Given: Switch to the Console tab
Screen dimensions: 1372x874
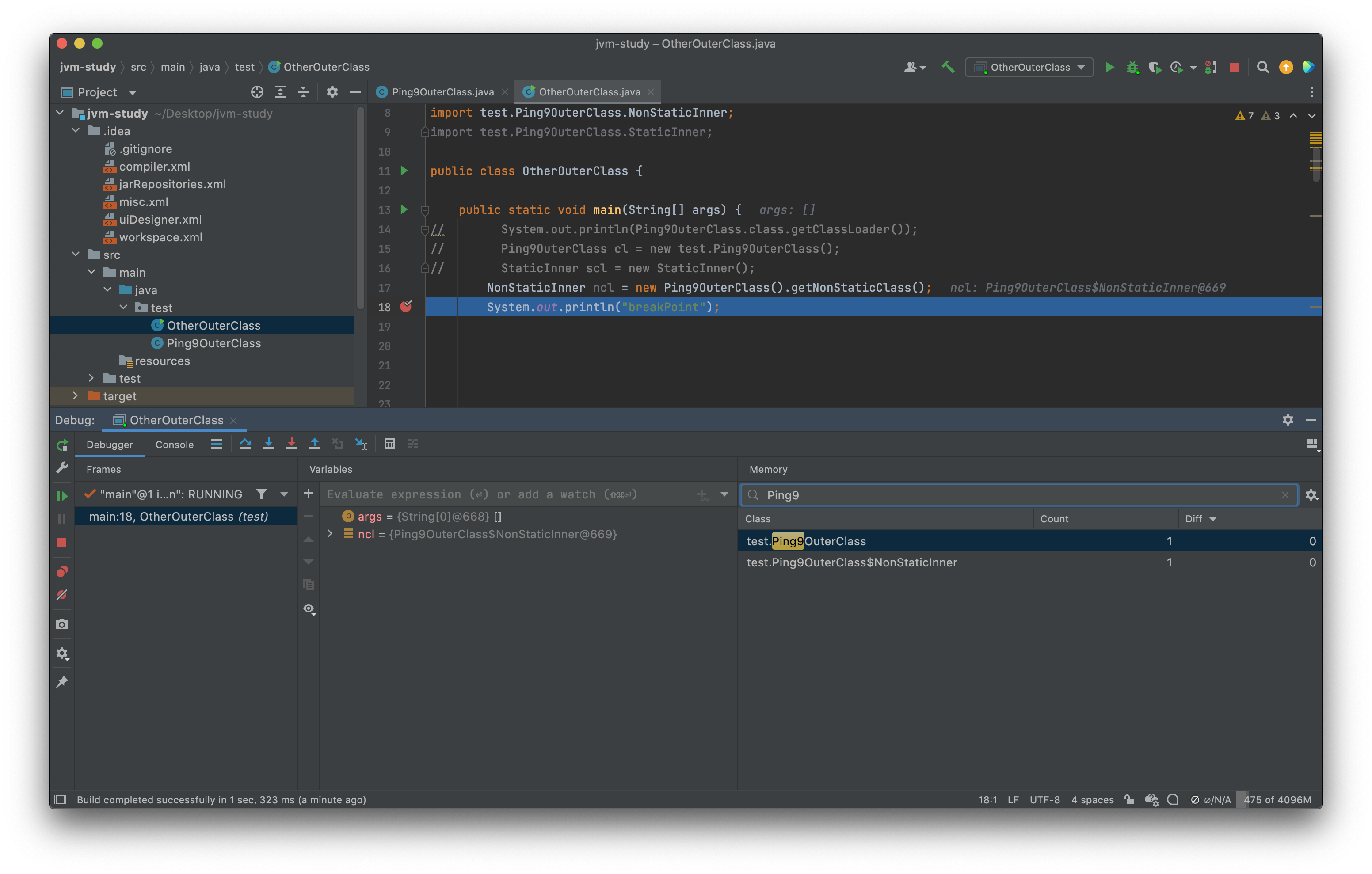Looking at the screenshot, I should pos(174,445).
